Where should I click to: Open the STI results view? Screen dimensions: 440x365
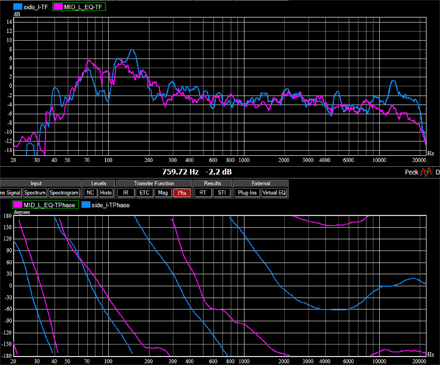(x=222, y=193)
